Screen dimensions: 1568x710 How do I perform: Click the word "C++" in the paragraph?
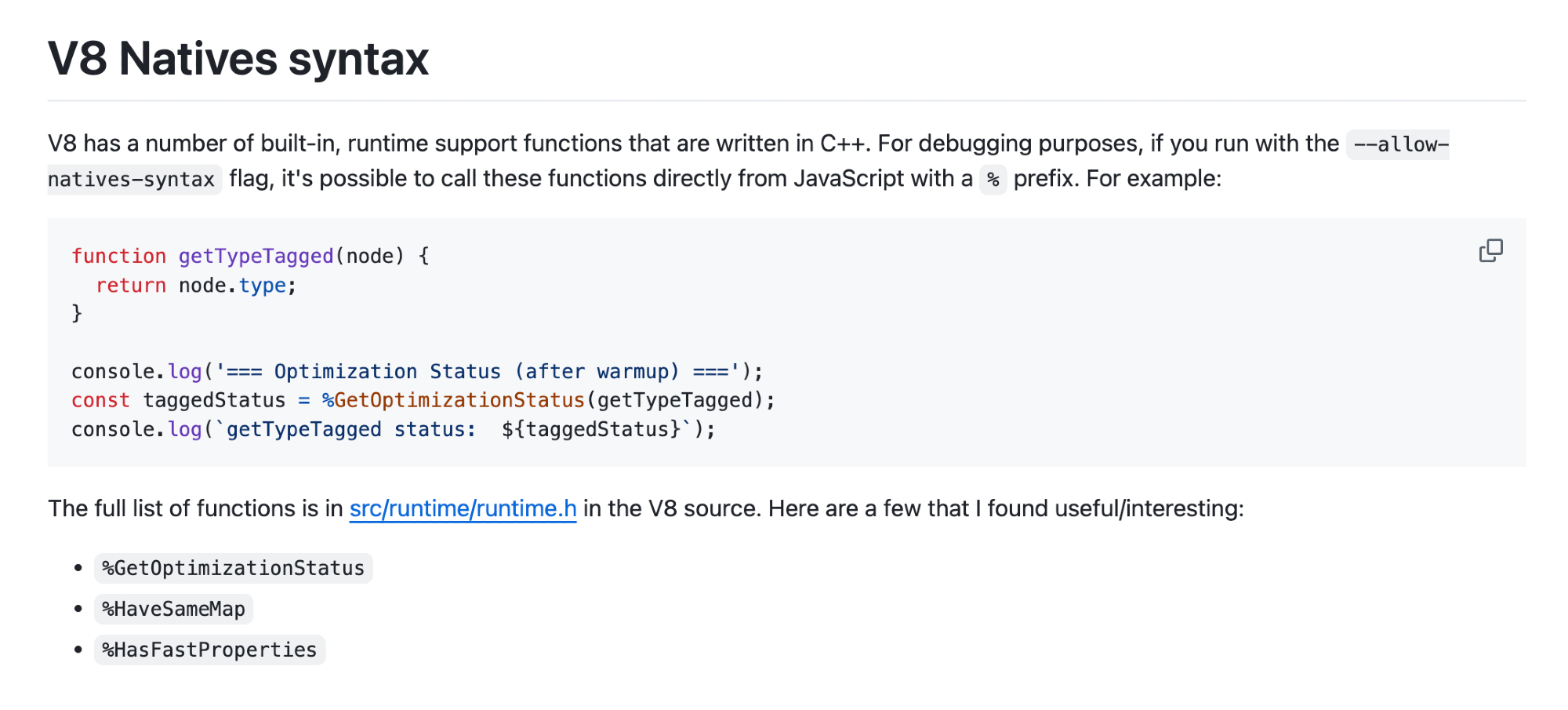[843, 144]
